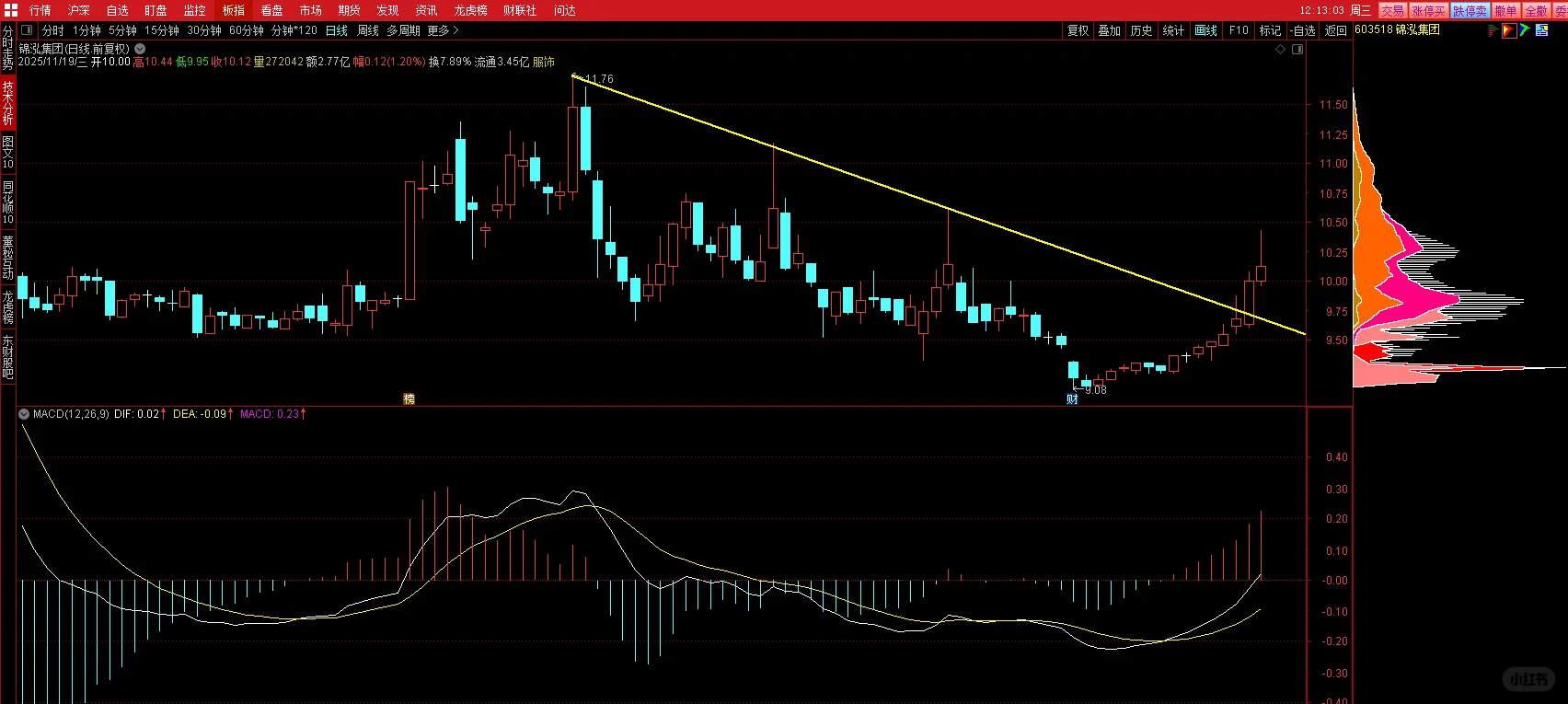1568x704 pixels.
Task: Open the 分时走势 side tab
Action: [7, 49]
